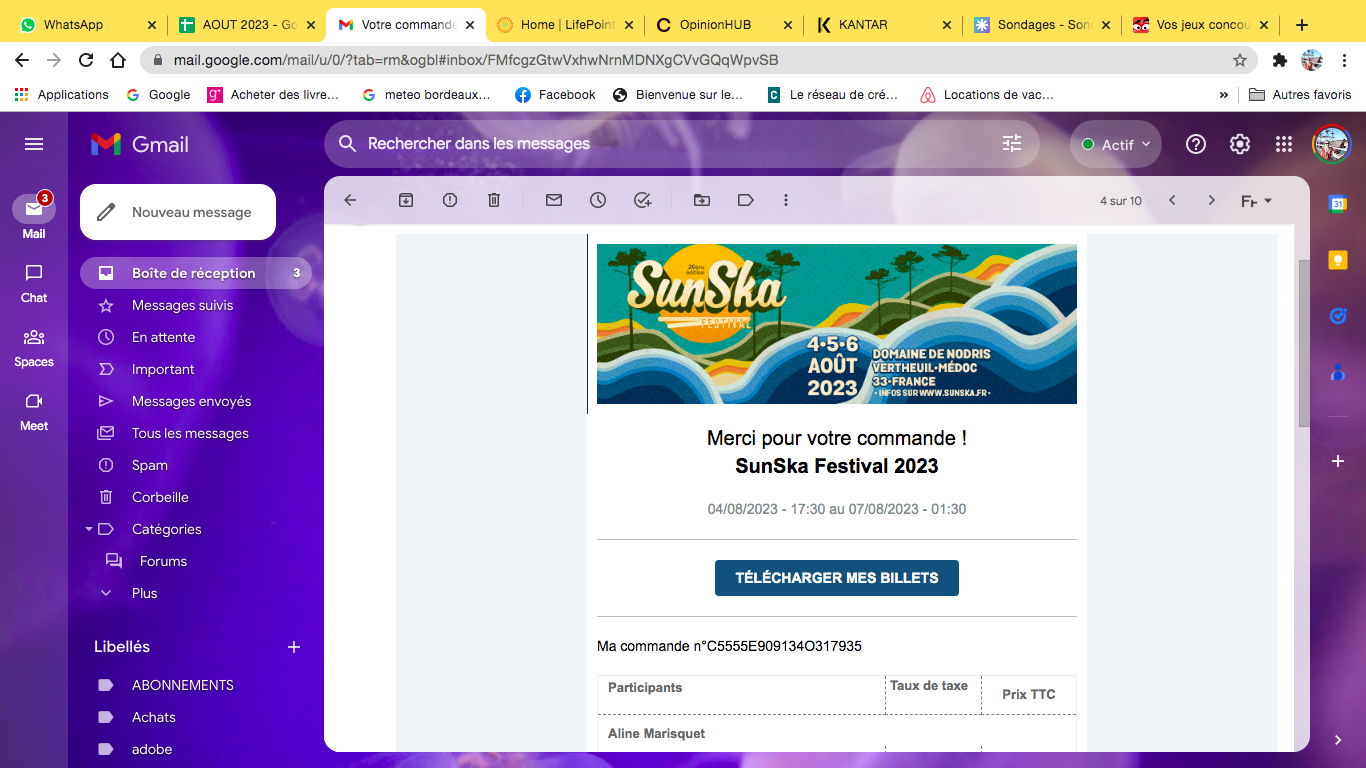Reload the page in Chrome

tap(86, 60)
